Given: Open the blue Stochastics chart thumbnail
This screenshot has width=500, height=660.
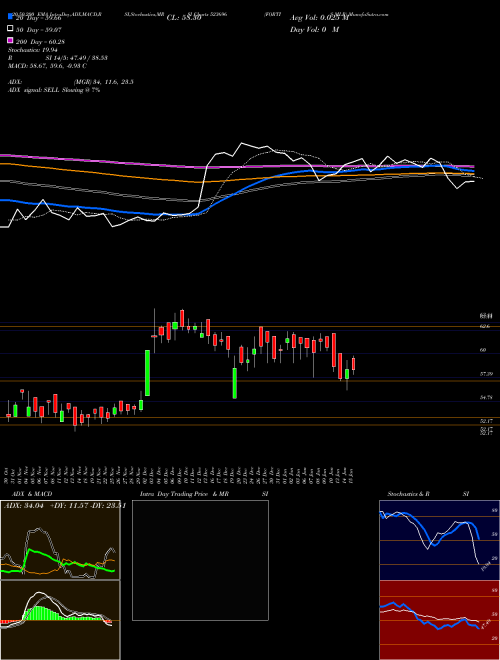Looking at the screenshot, I should (439, 540).
